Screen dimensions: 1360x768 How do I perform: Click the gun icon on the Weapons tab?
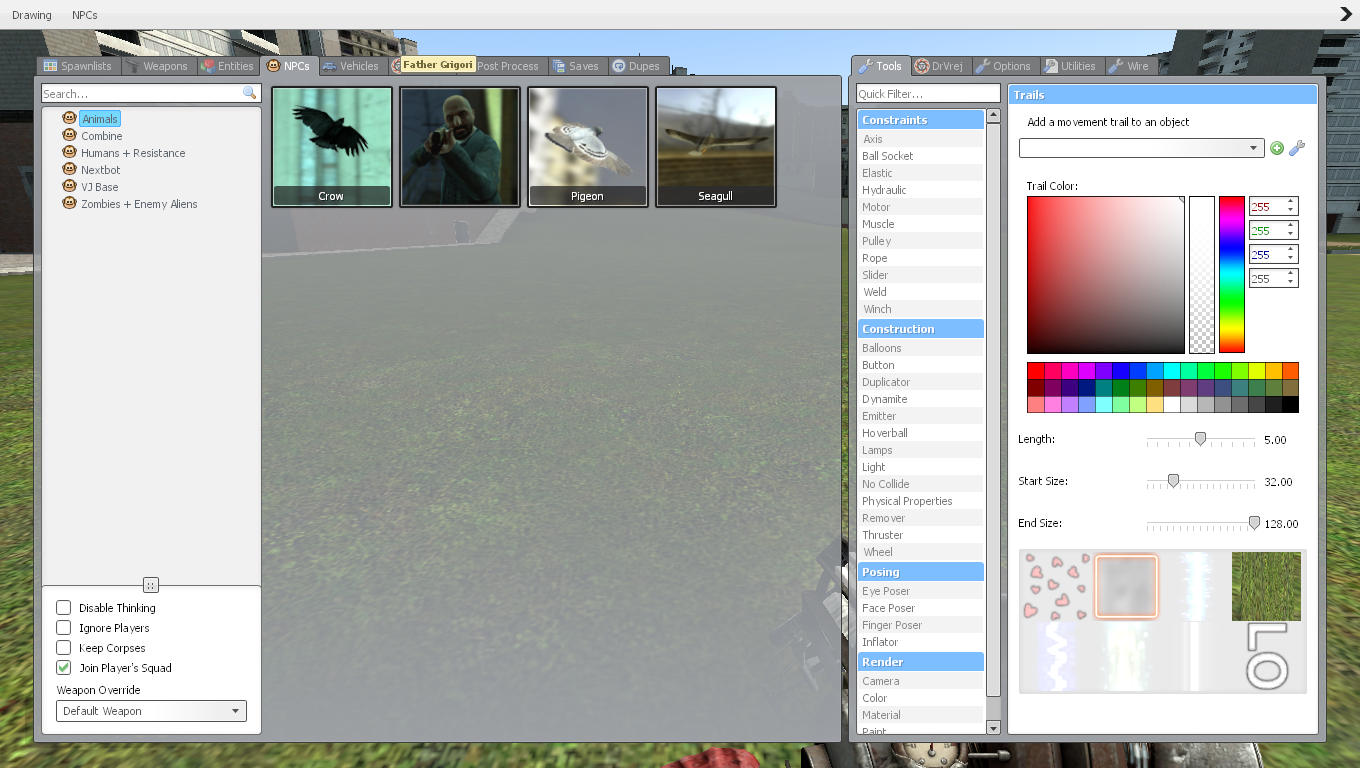tap(132, 66)
